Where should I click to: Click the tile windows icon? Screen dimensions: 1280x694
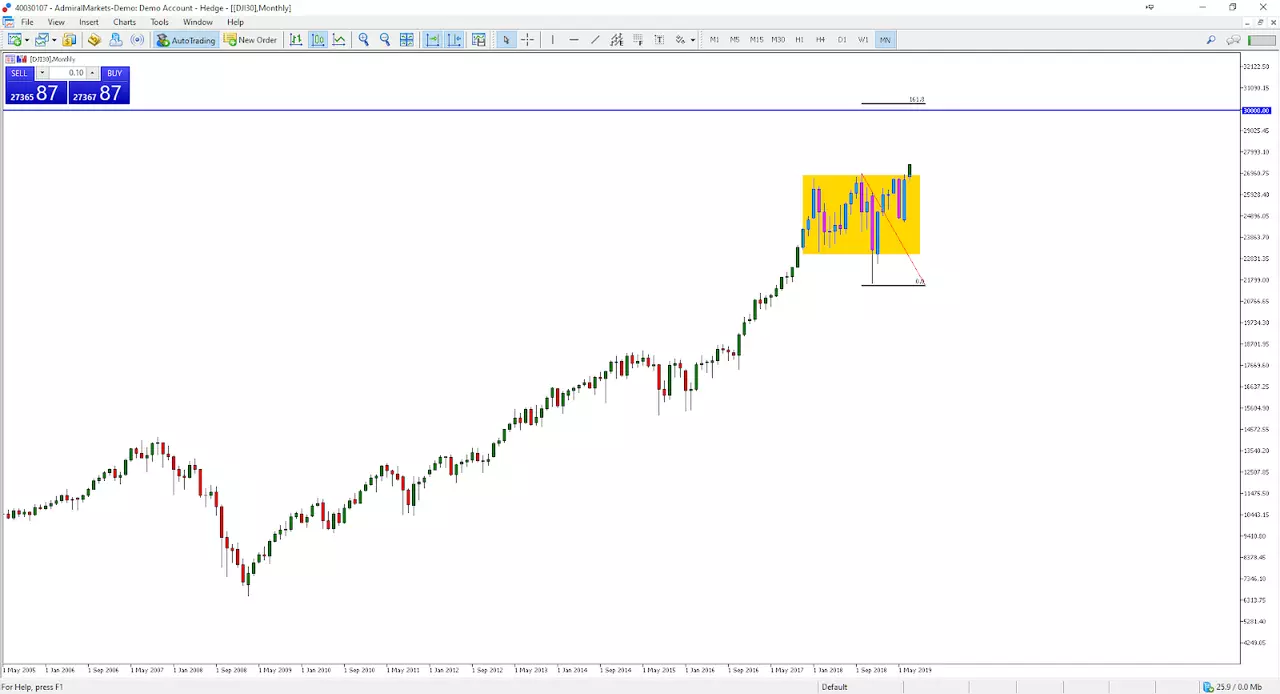(407, 40)
